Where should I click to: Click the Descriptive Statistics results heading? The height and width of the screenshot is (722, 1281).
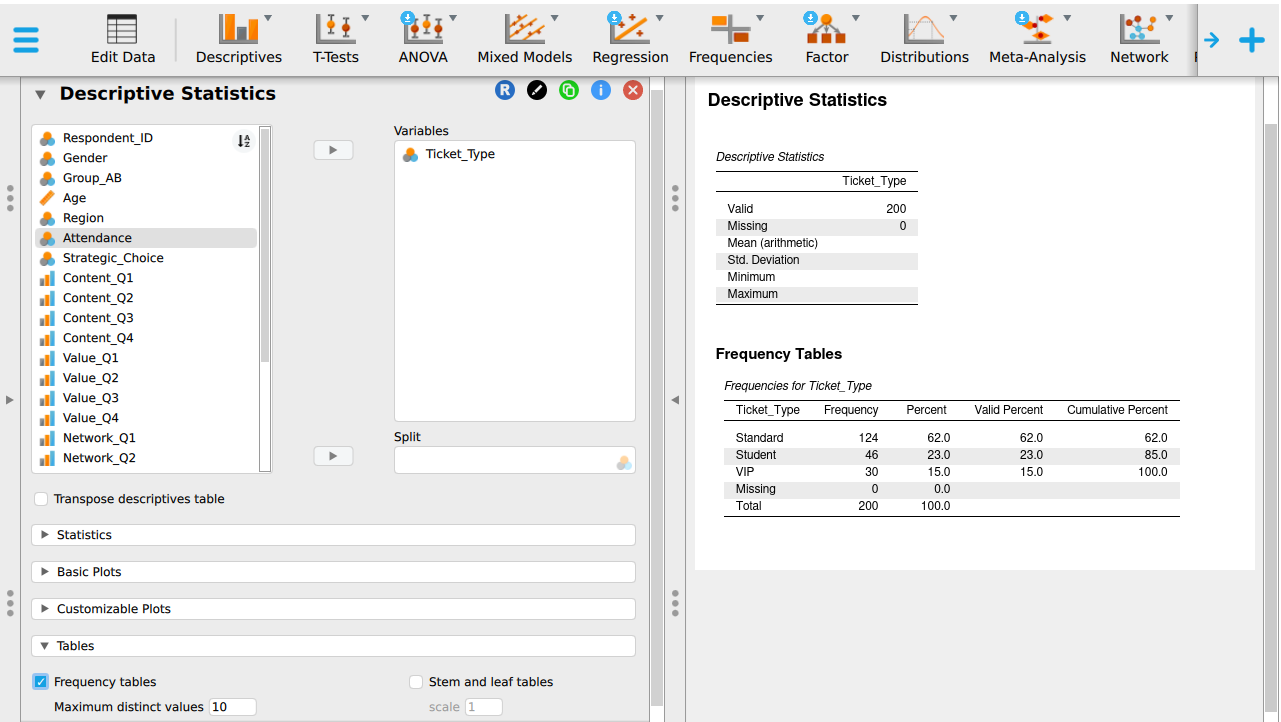tap(797, 100)
